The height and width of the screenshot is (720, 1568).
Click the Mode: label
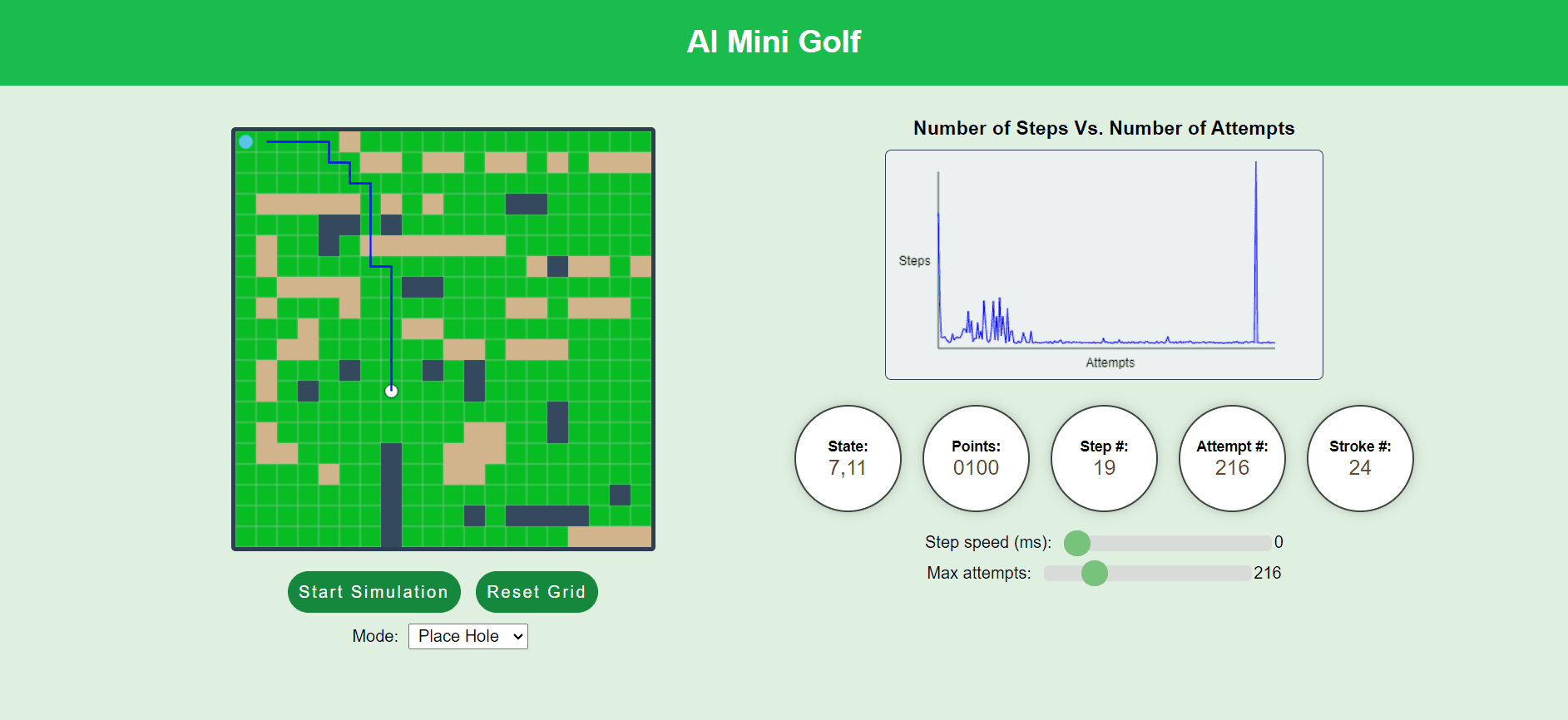coord(375,636)
